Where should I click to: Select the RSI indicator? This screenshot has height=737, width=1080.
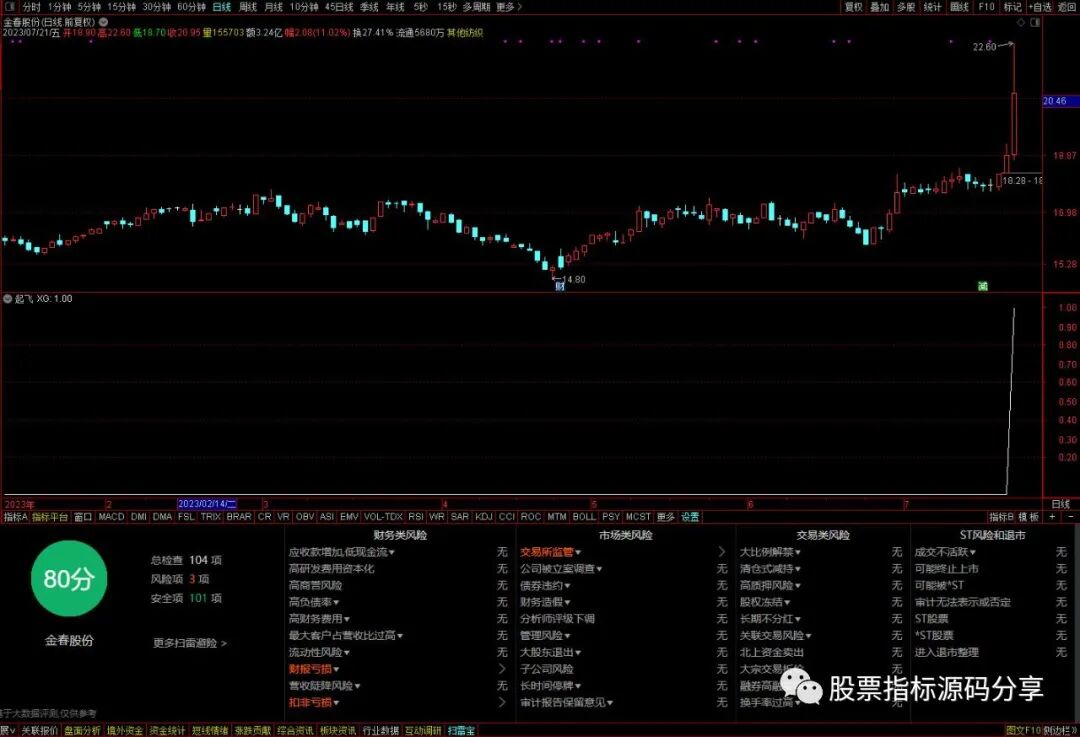(x=416, y=517)
